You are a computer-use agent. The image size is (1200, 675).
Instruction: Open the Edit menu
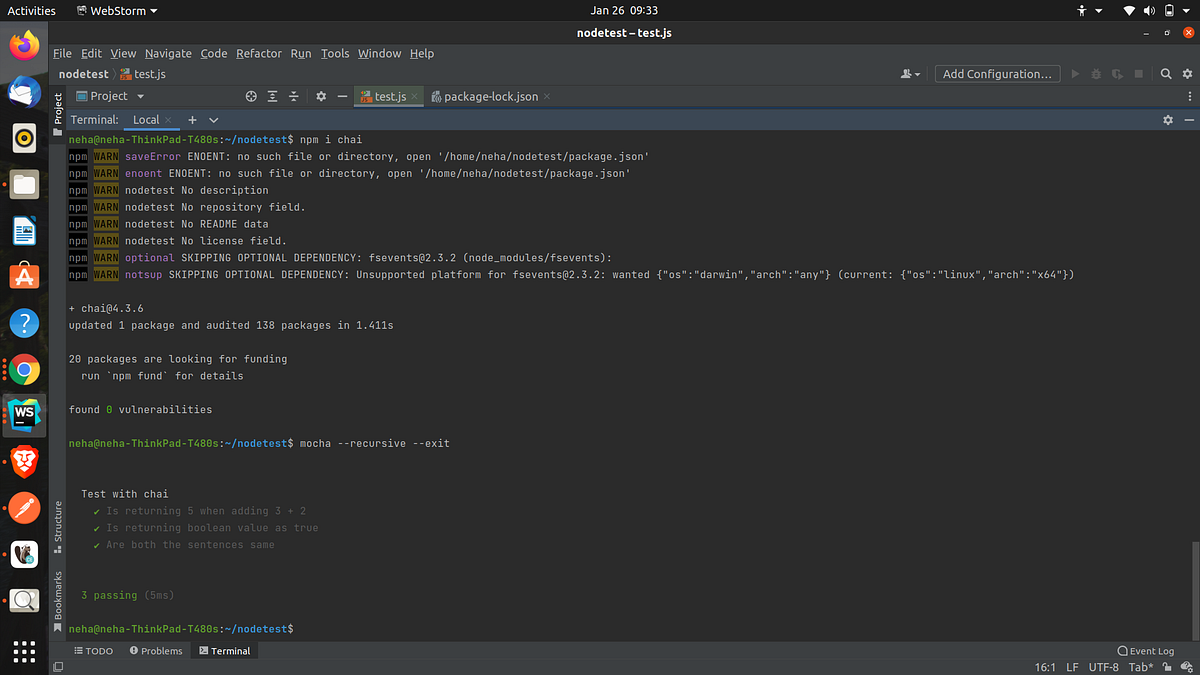[x=91, y=53]
